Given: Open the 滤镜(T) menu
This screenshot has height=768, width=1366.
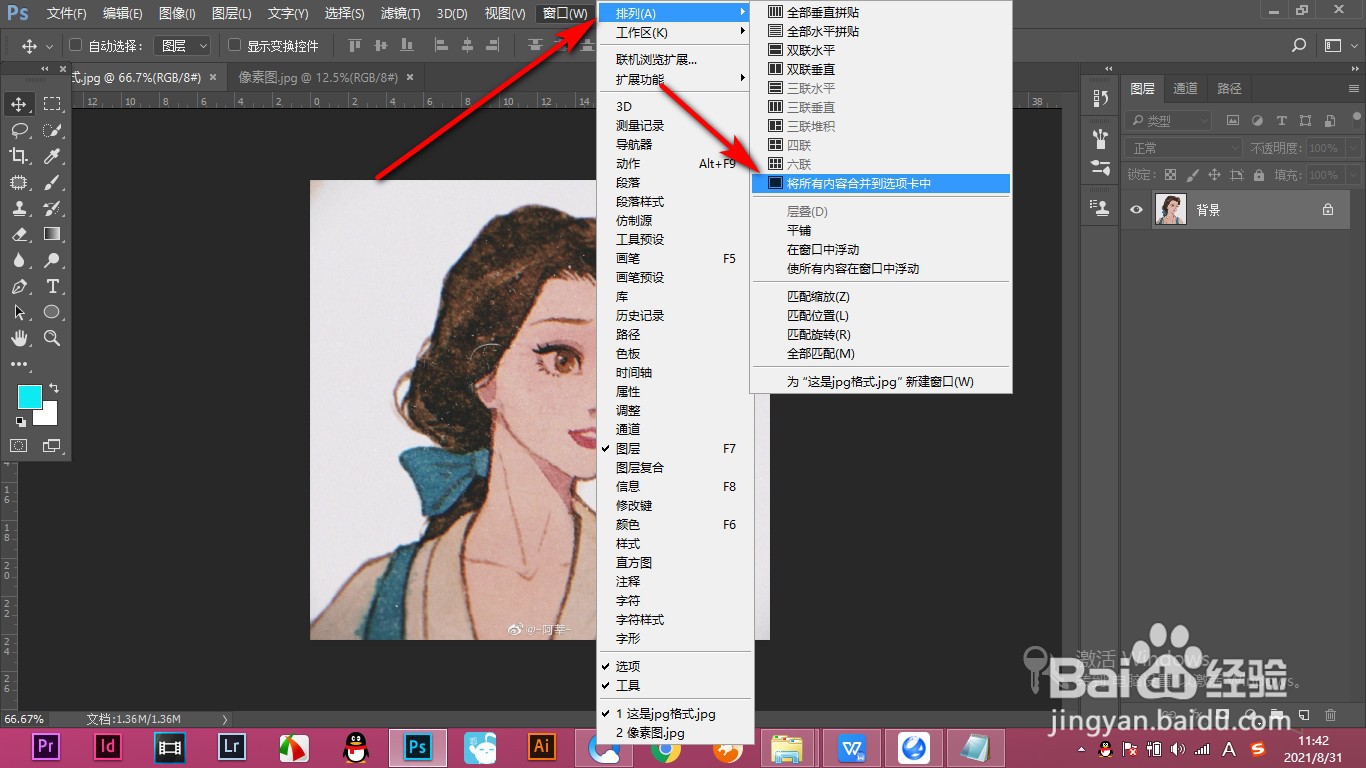Looking at the screenshot, I should 401,13.
